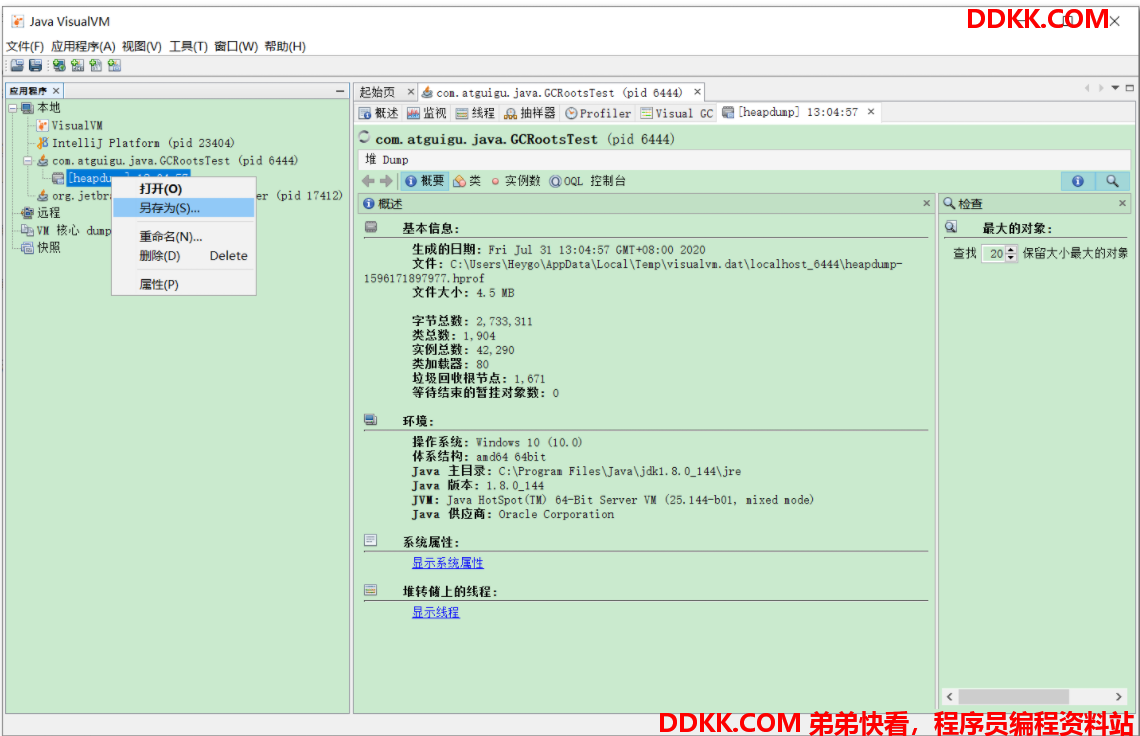Click the 查找 number field showing 20
Screen dimensions: 1140x736
(x=994, y=254)
